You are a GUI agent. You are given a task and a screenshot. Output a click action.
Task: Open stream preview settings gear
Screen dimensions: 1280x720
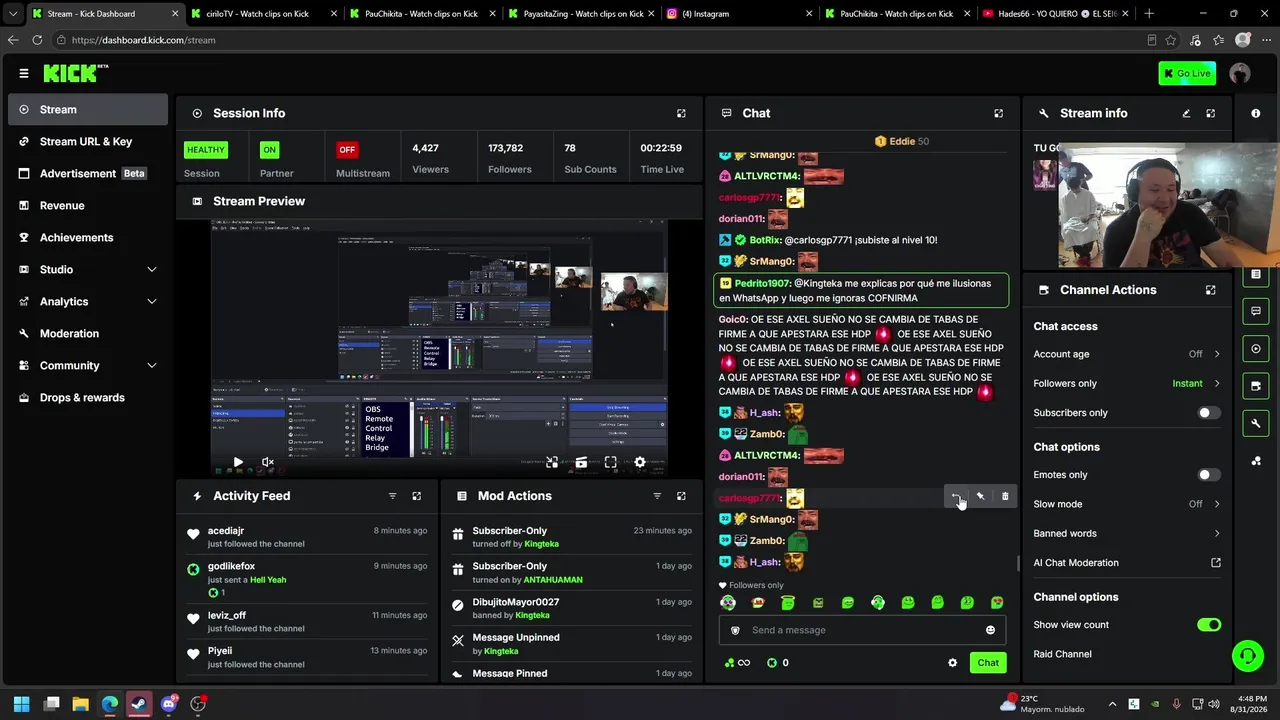point(640,463)
